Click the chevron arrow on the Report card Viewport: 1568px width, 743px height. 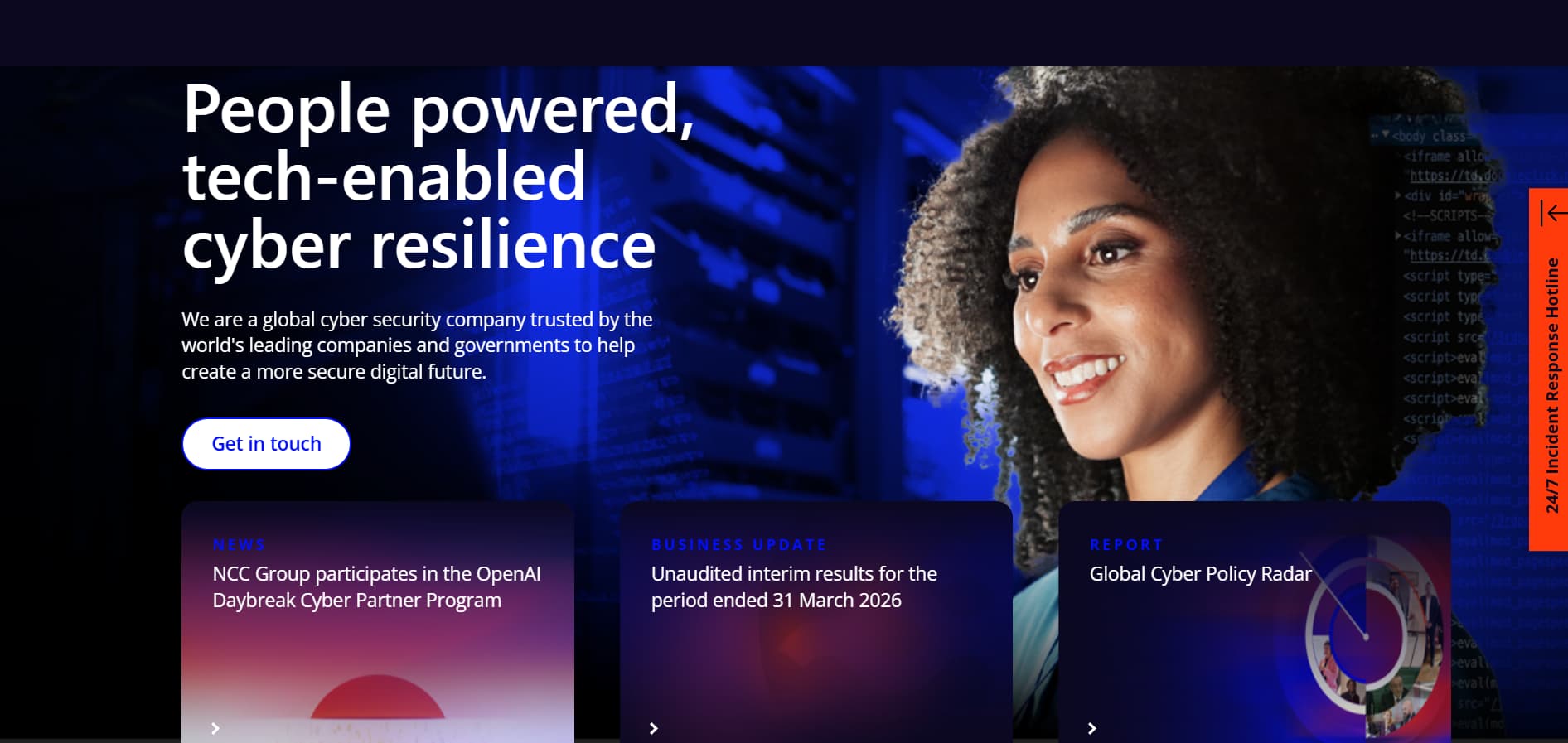[1092, 728]
